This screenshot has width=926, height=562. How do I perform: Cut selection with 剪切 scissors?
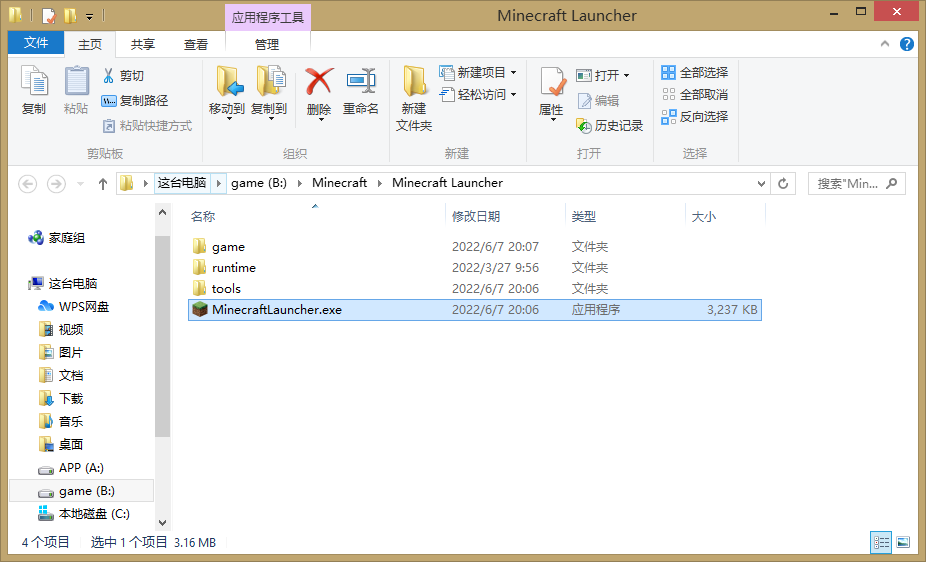click(123, 76)
